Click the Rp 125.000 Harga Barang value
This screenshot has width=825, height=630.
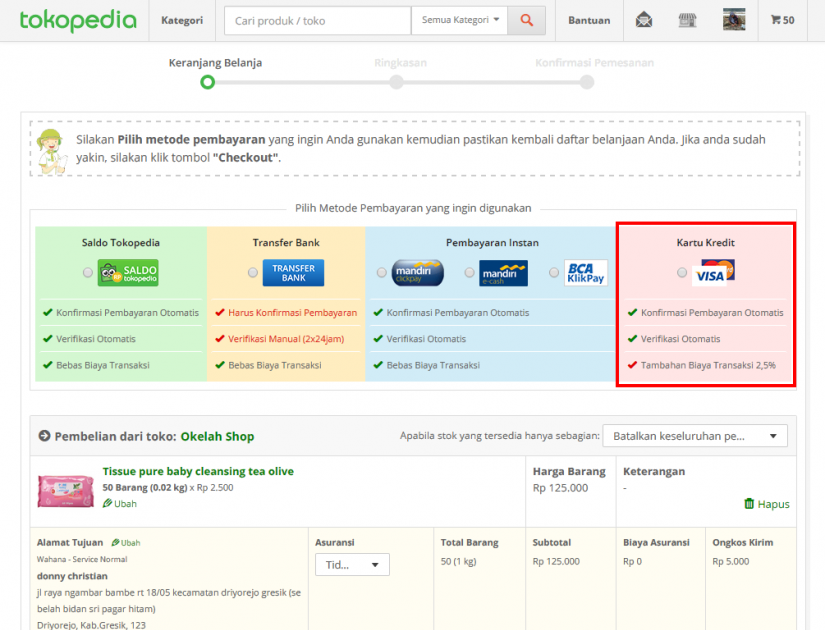tap(560, 488)
